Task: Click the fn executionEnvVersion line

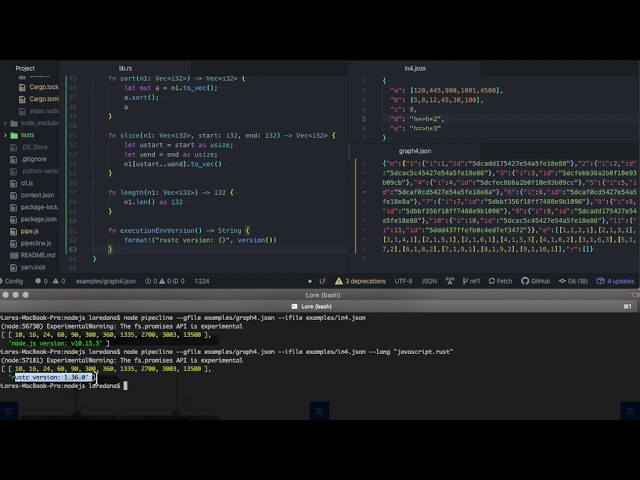Action: (179, 231)
